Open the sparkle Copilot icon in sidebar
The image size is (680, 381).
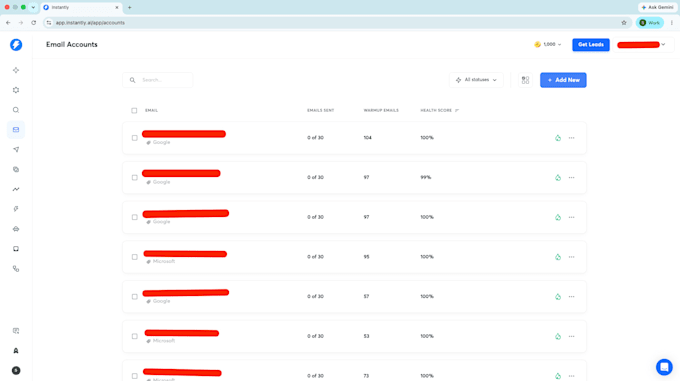[16, 70]
